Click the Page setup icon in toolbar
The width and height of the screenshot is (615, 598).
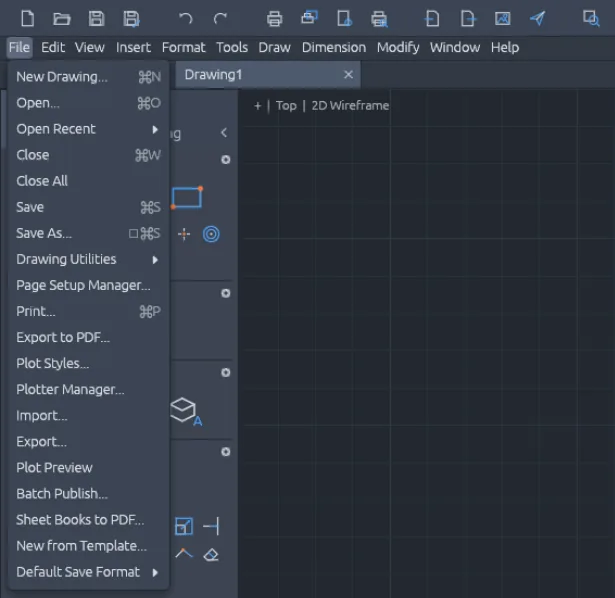coord(344,18)
